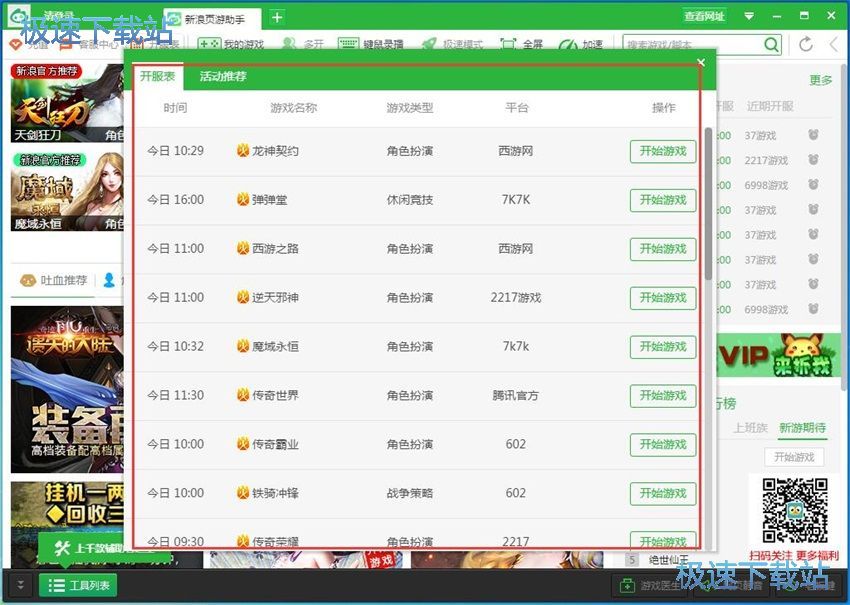Open the title bar dropdown menu triangle
The width and height of the screenshot is (850, 605).
[749, 16]
